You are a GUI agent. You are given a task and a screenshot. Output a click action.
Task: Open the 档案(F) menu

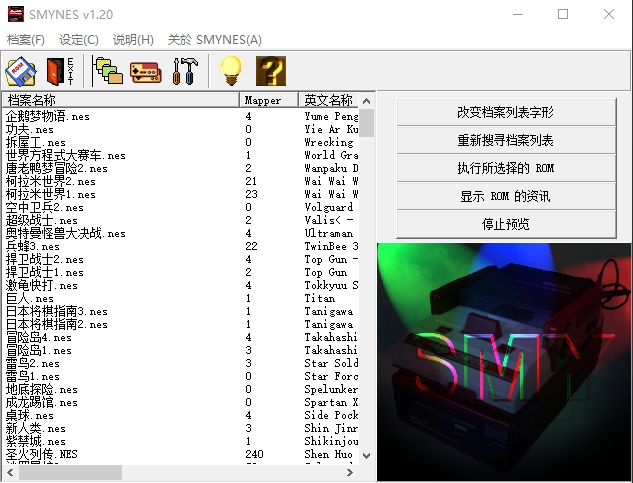coord(26,40)
